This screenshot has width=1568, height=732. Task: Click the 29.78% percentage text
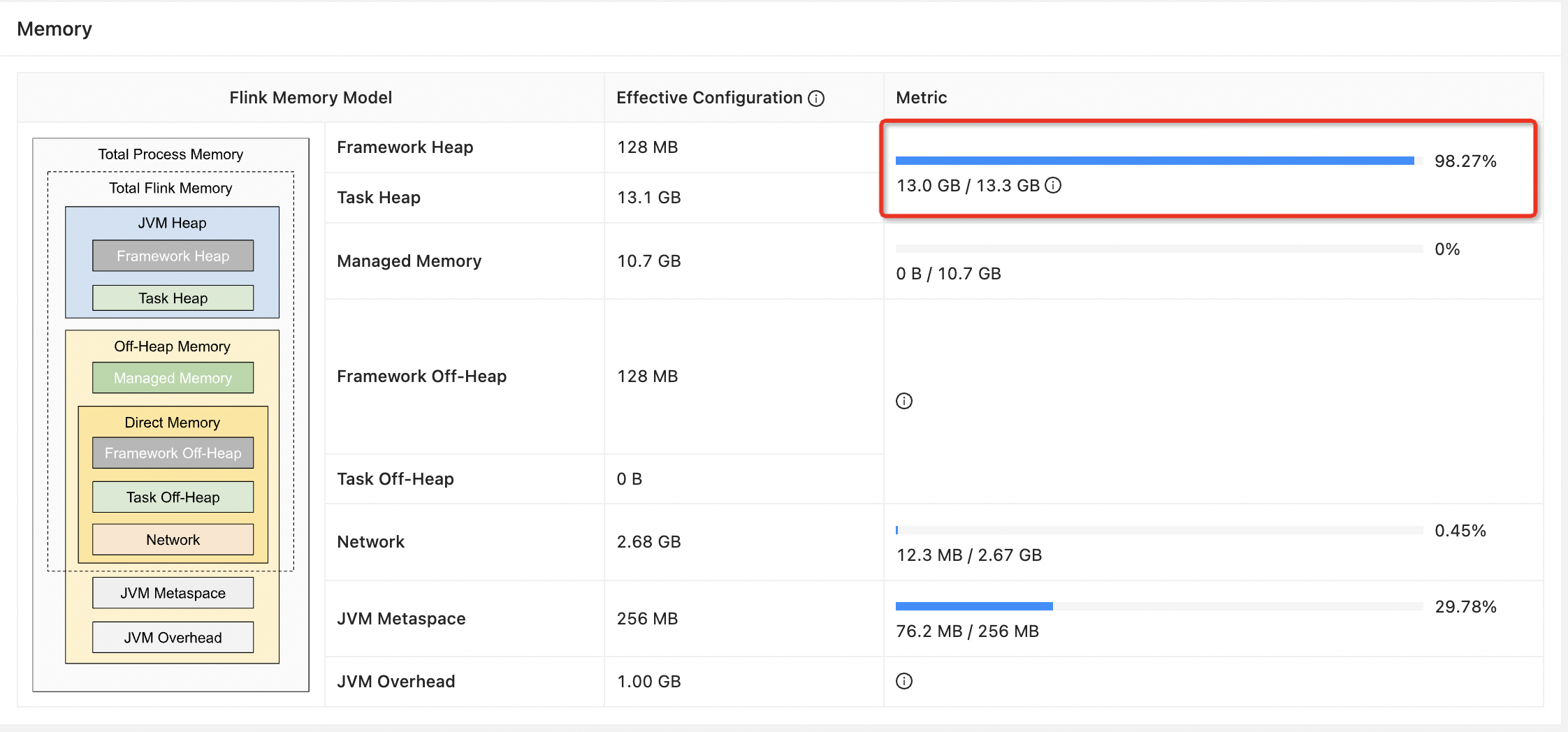(1465, 607)
